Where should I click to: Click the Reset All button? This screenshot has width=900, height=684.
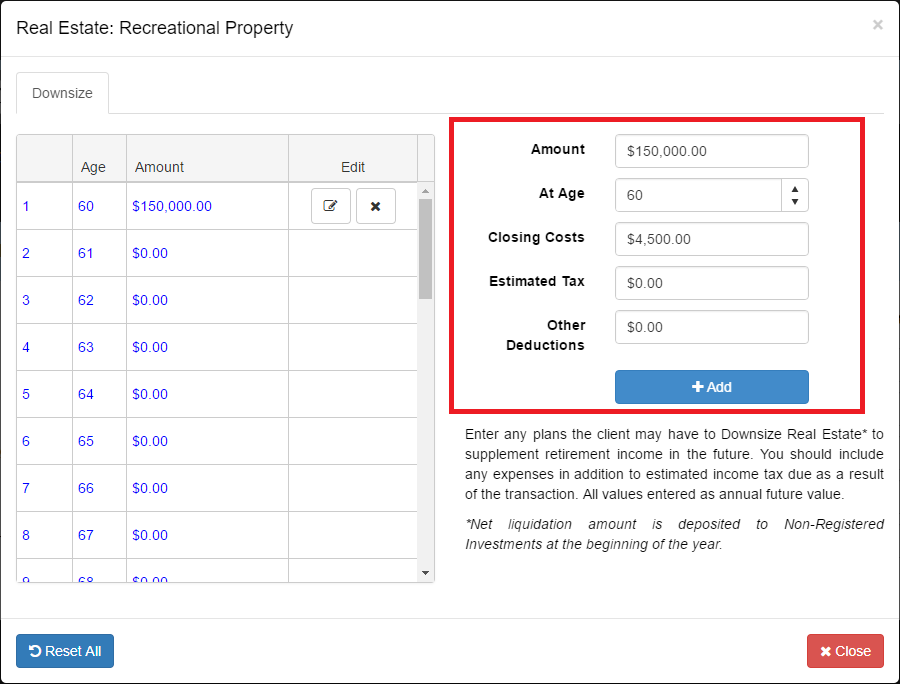point(65,651)
